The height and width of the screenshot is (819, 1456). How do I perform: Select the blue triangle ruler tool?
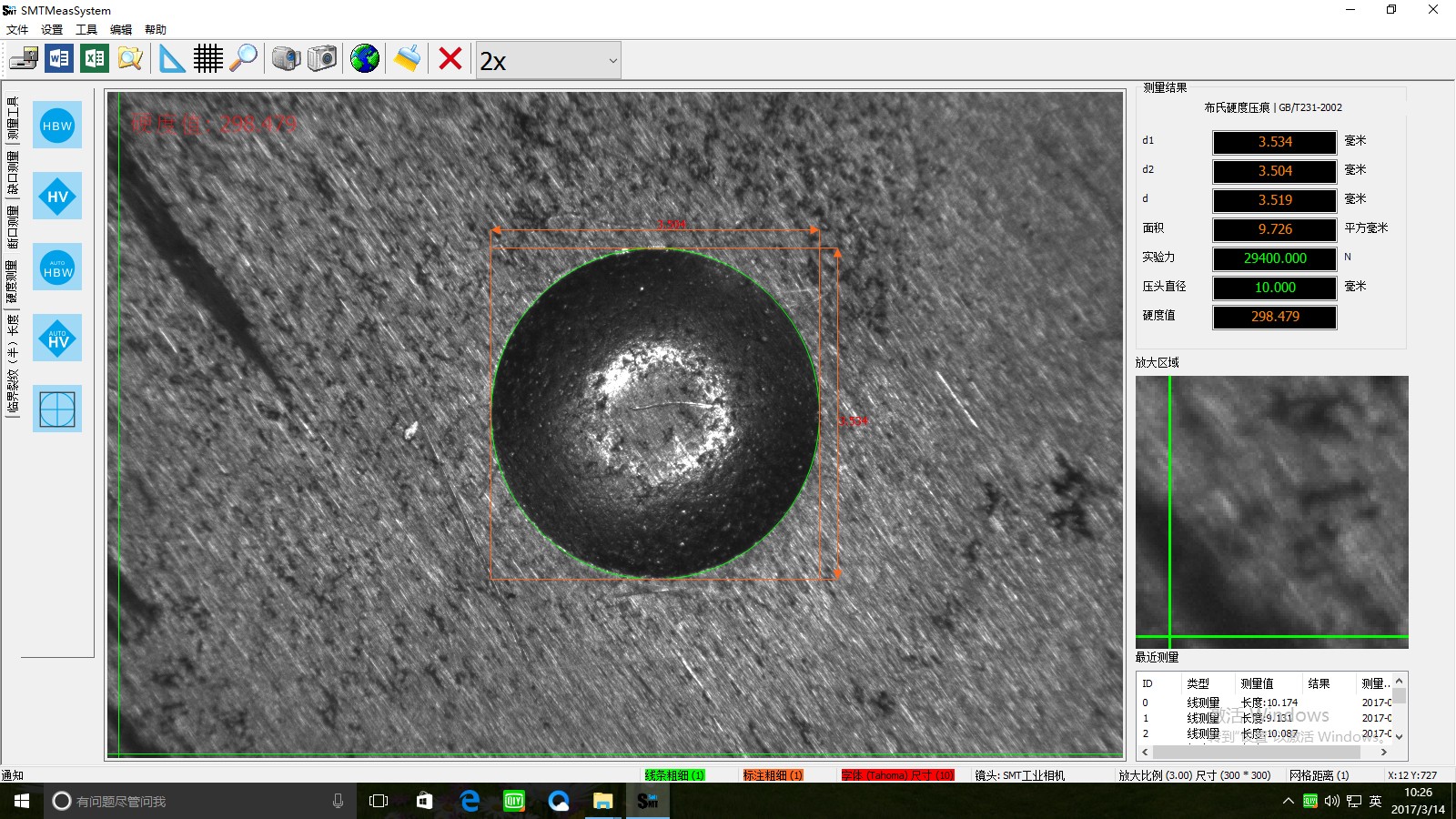tap(171, 59)
